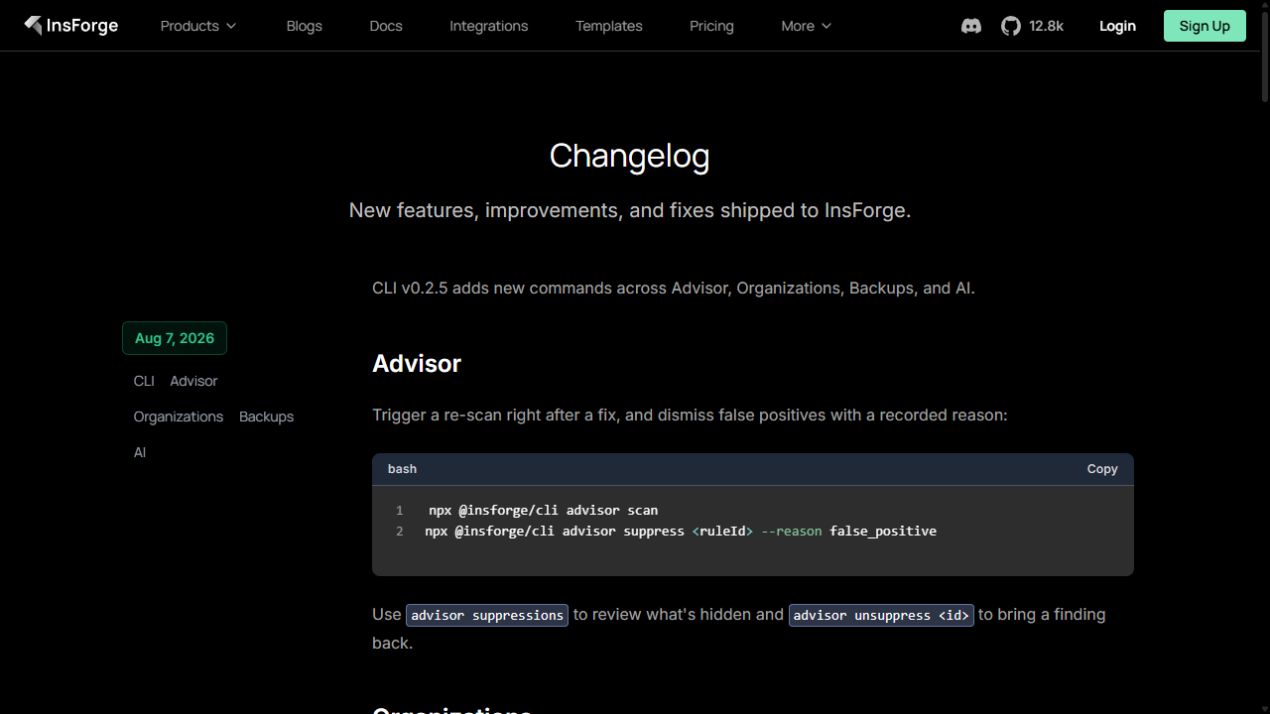
Task: Filter by the Backups tag
Action: (x=266, y=417)
